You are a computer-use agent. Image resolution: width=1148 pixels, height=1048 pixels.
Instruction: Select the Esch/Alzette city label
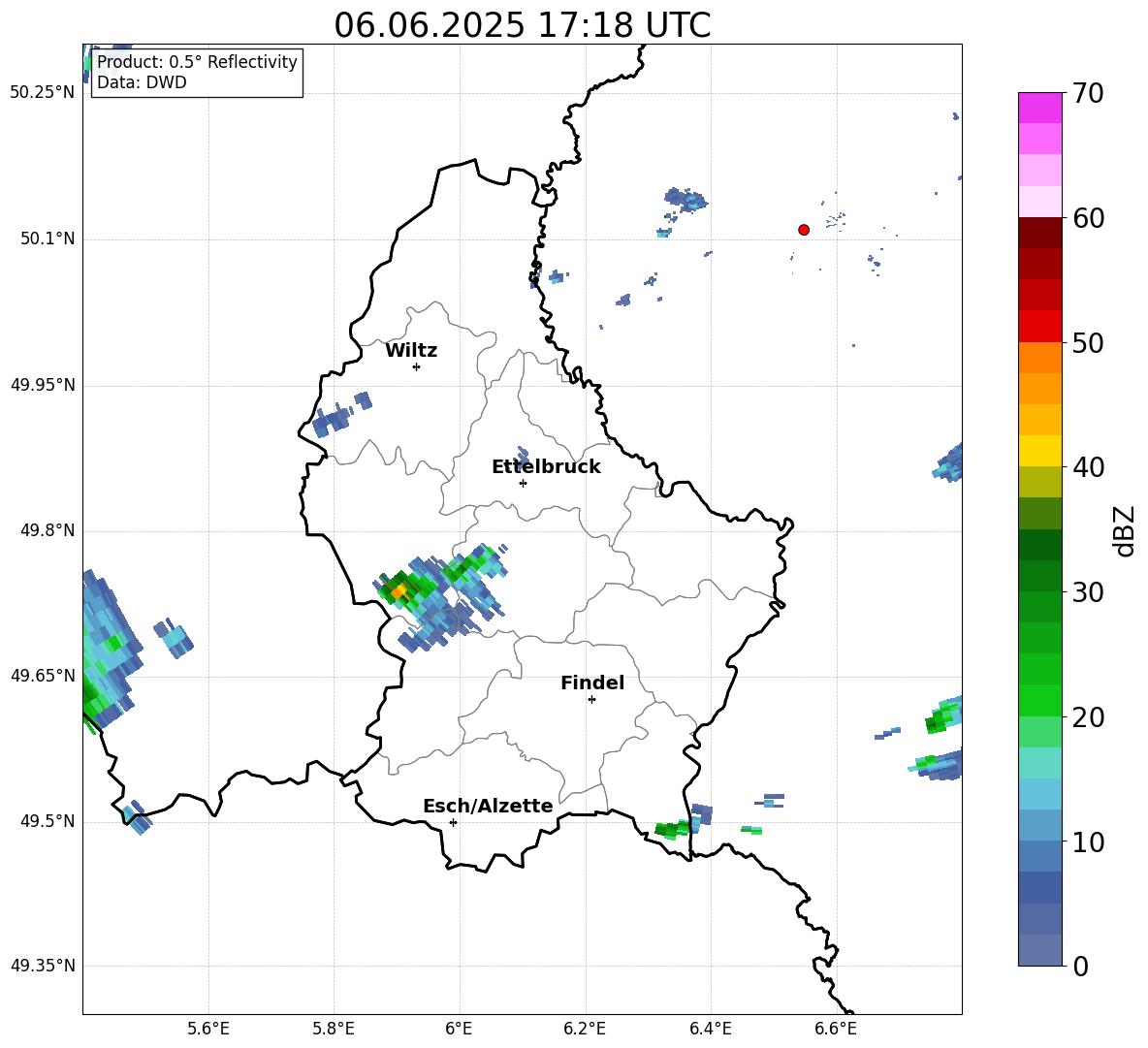coord(488,806)
